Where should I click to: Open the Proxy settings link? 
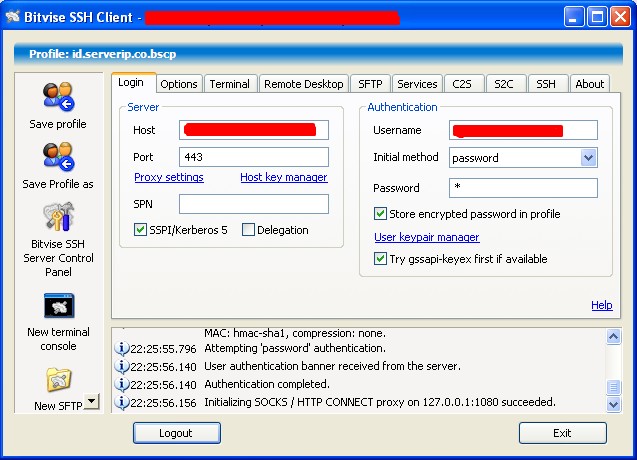pyautogui.click(x=169, y=177)
